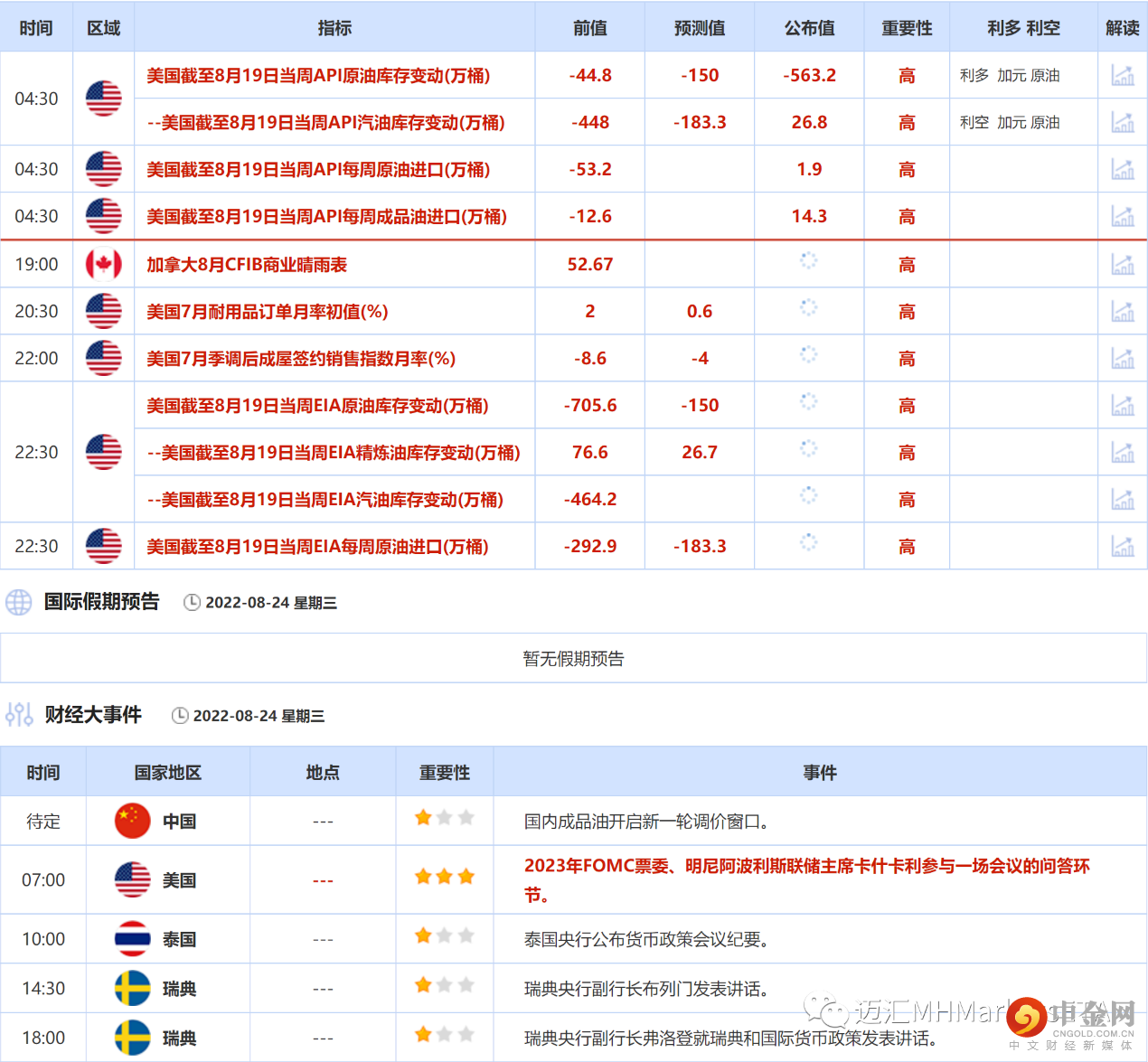Image resolution: width=1148 pixels, height=1062 pixels.
Task: Select the Canada flag for CFIB商业晴雨表
Action: point(103,264)
